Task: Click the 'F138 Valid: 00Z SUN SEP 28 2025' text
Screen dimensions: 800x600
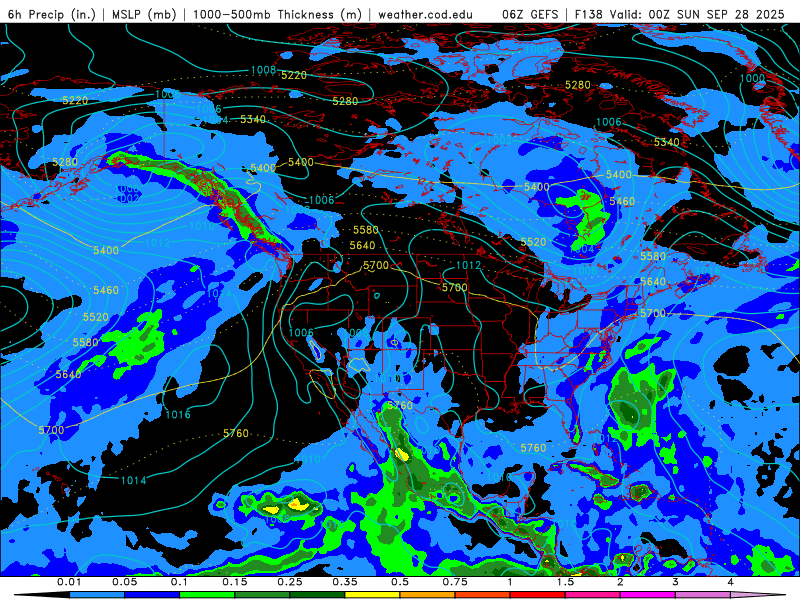Action: tap(680, 14)
